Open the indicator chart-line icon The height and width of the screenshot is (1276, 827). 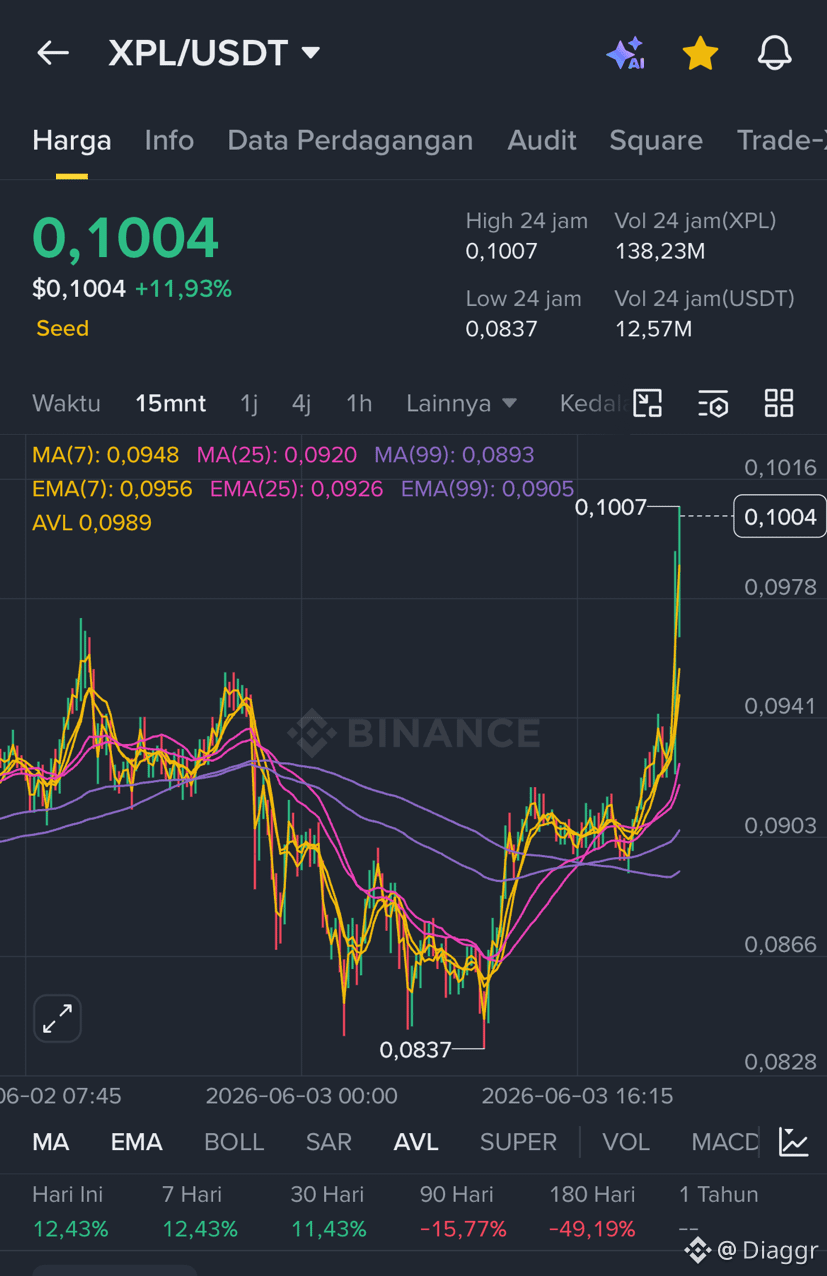pyautogui.click(x=794, y=1141)
